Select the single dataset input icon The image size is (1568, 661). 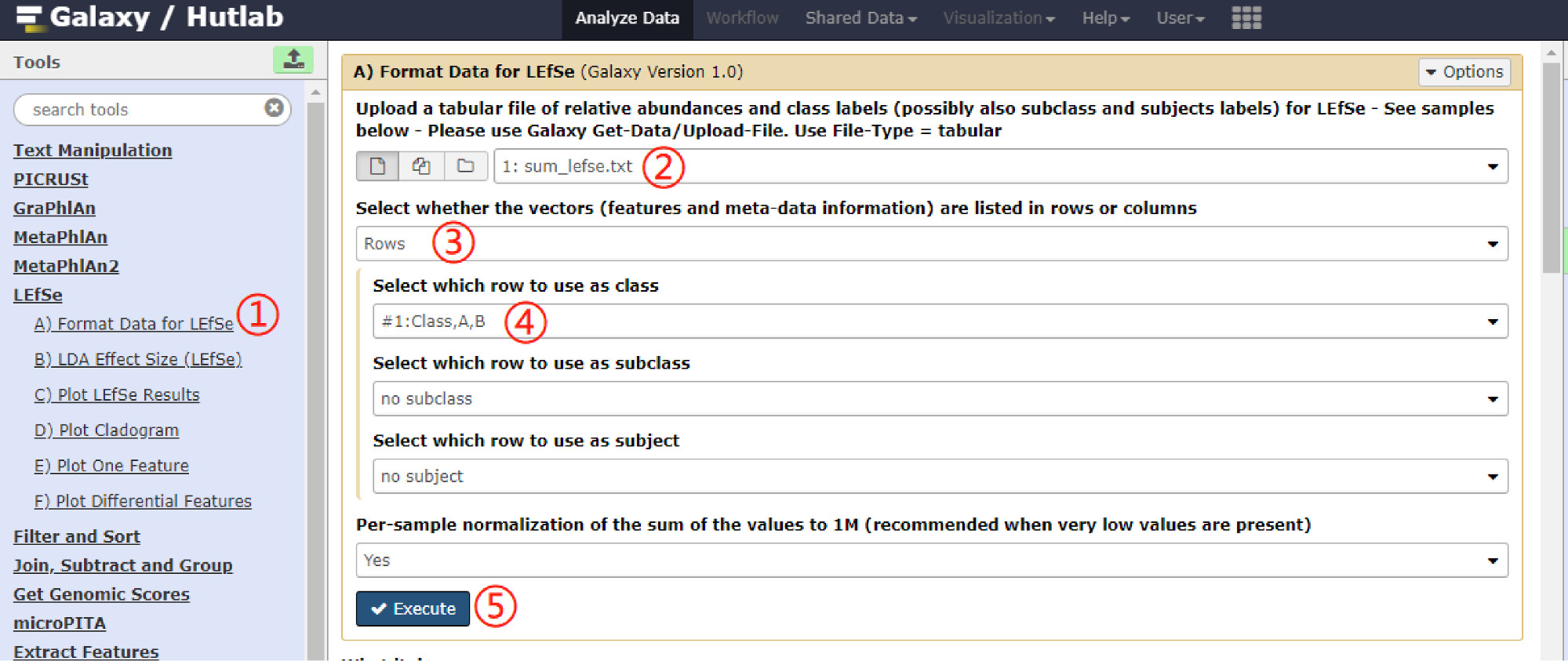tap(377, 166)
